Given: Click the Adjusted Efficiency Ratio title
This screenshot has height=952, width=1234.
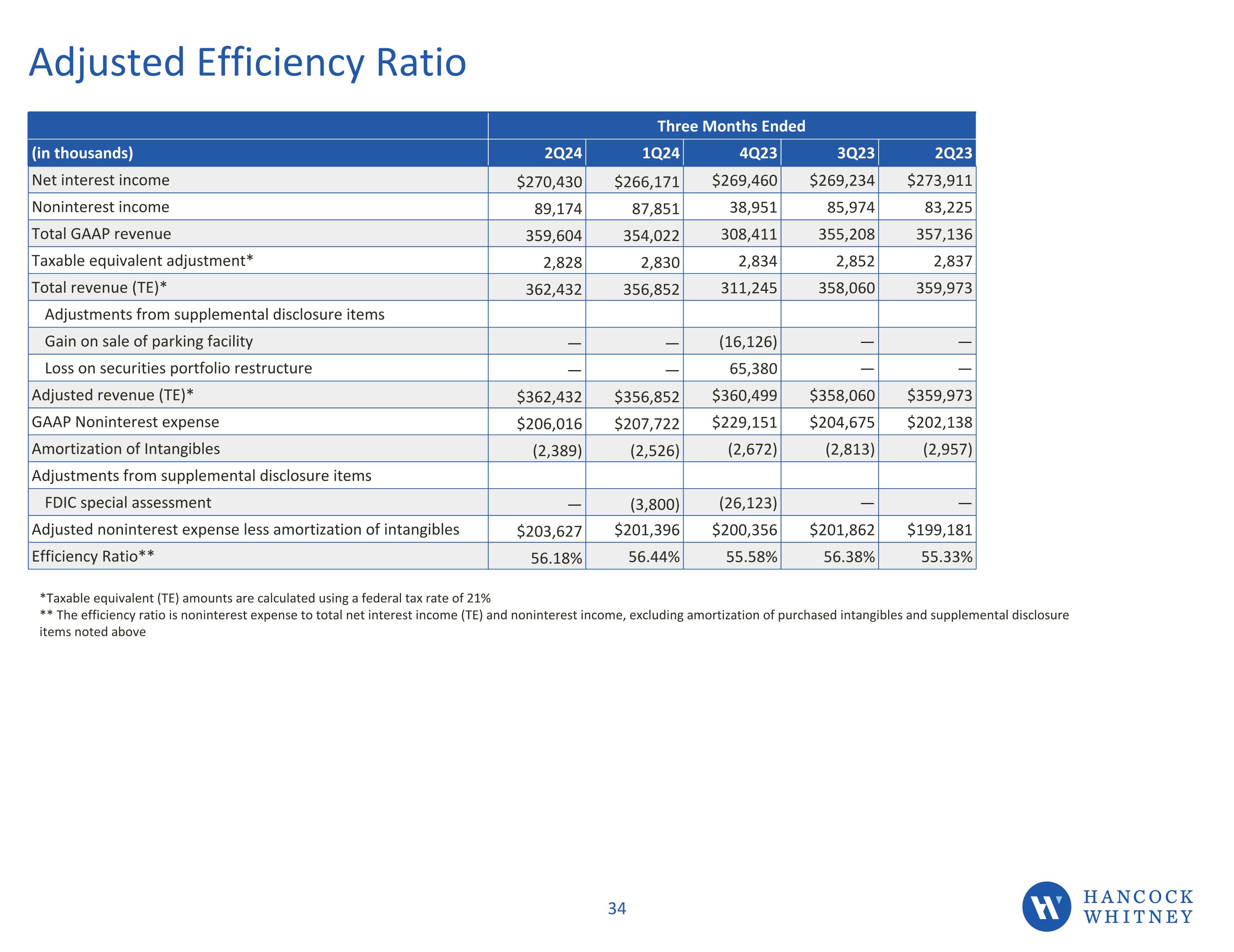Looking at the screenshot, I should pyautogui.click(x=248, y=62).
